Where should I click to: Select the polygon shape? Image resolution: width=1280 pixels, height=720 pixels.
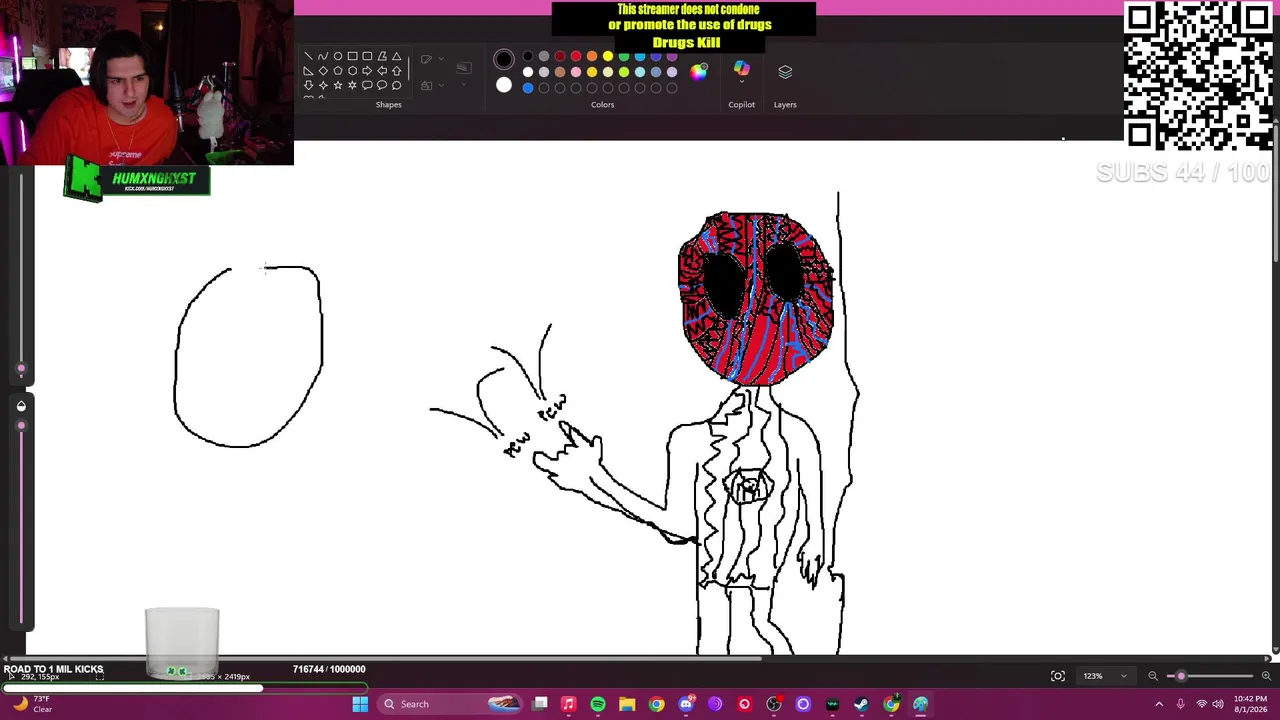click(x=382, y=56)
